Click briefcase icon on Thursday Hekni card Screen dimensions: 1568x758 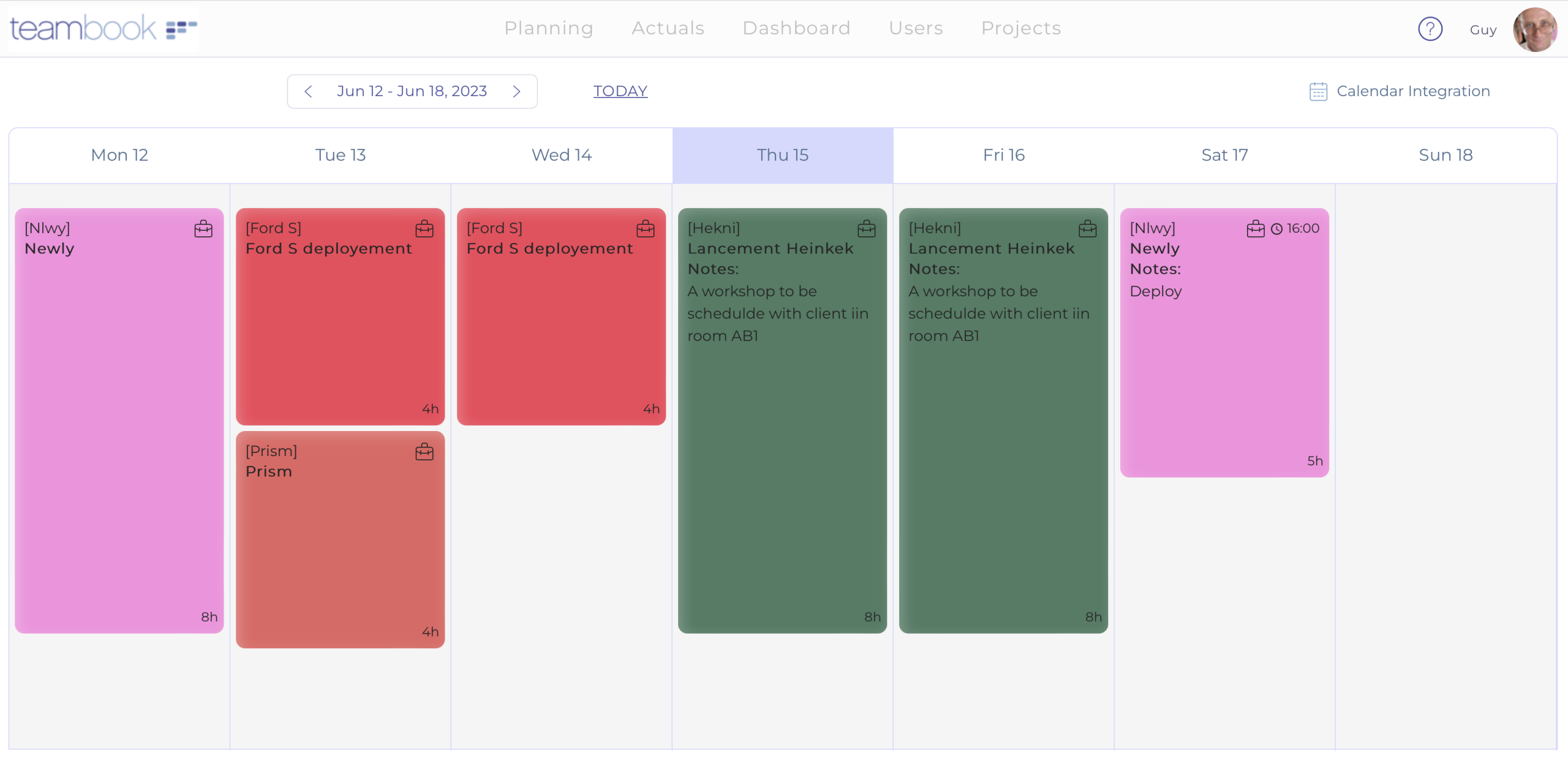867,229
